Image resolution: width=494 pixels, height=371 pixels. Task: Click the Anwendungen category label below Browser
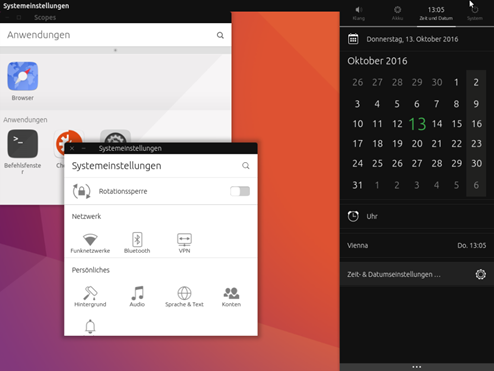point(25,120)
